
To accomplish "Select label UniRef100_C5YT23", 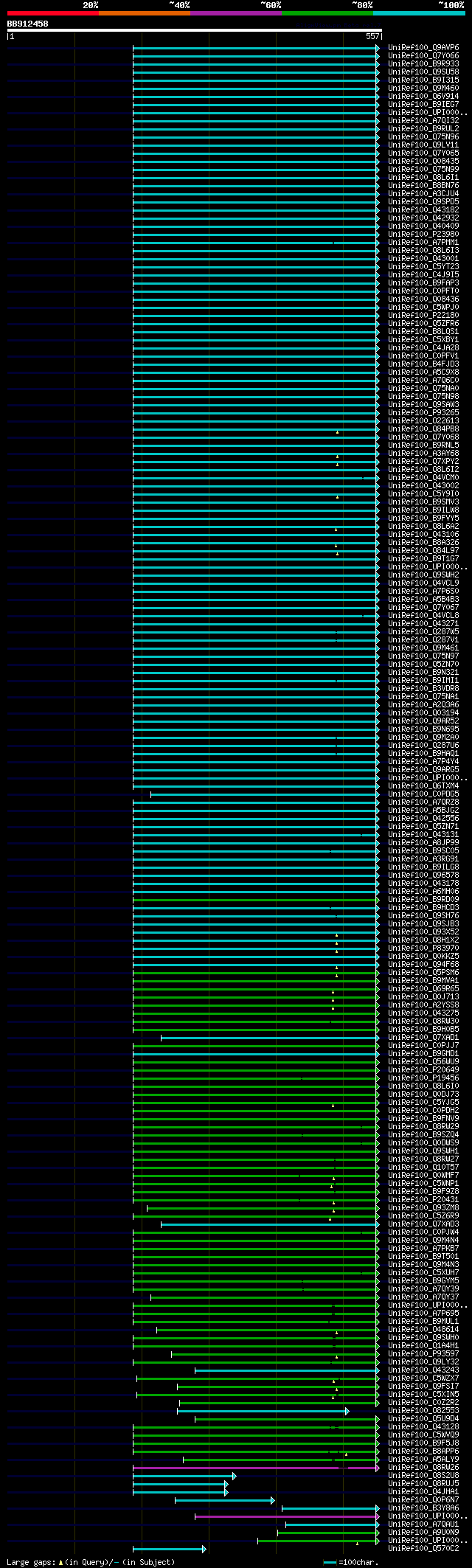I will (x=423, y=266).
